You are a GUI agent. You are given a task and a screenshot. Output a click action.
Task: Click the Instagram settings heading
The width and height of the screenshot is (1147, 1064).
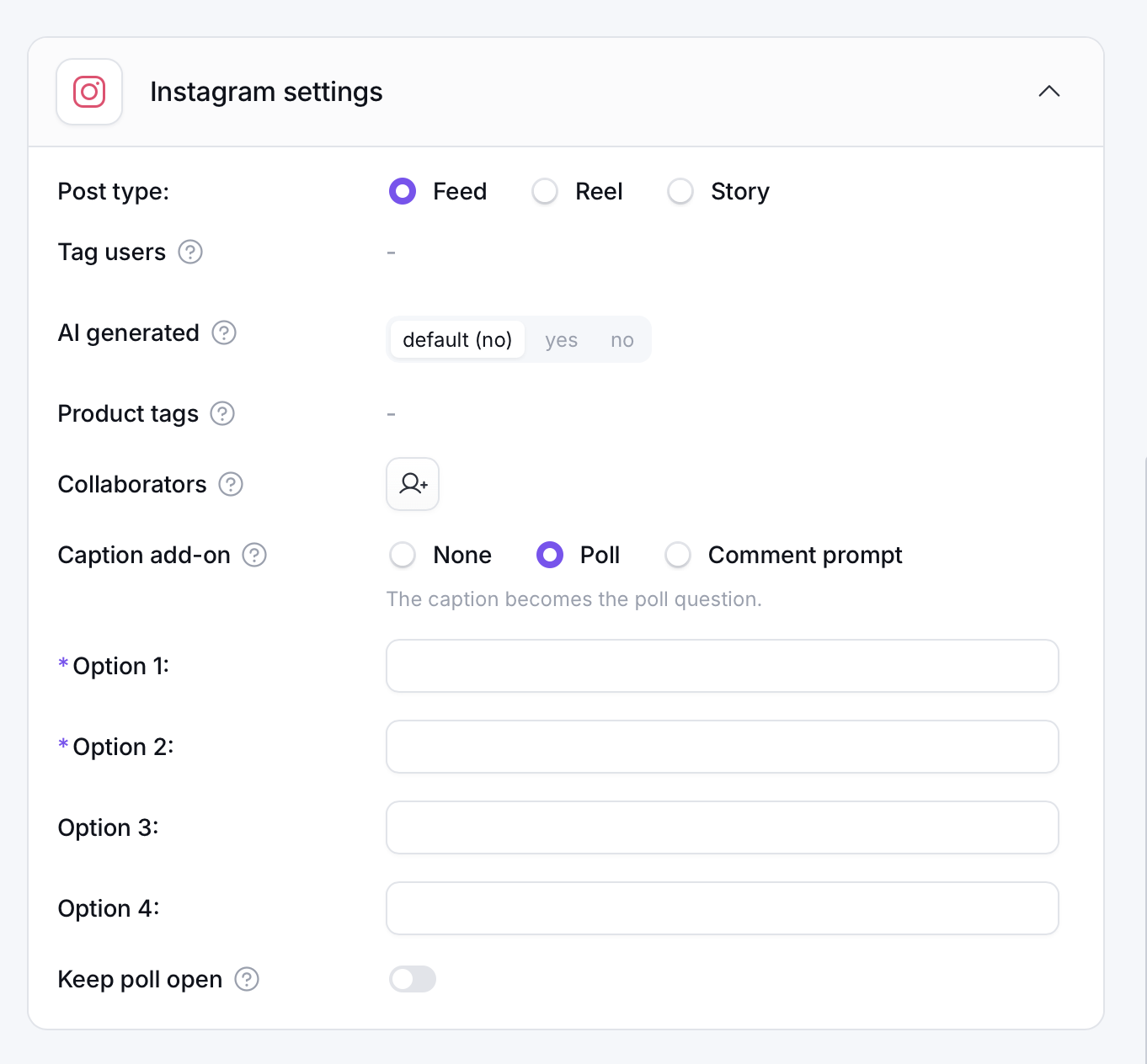click(x=266, y=92)
